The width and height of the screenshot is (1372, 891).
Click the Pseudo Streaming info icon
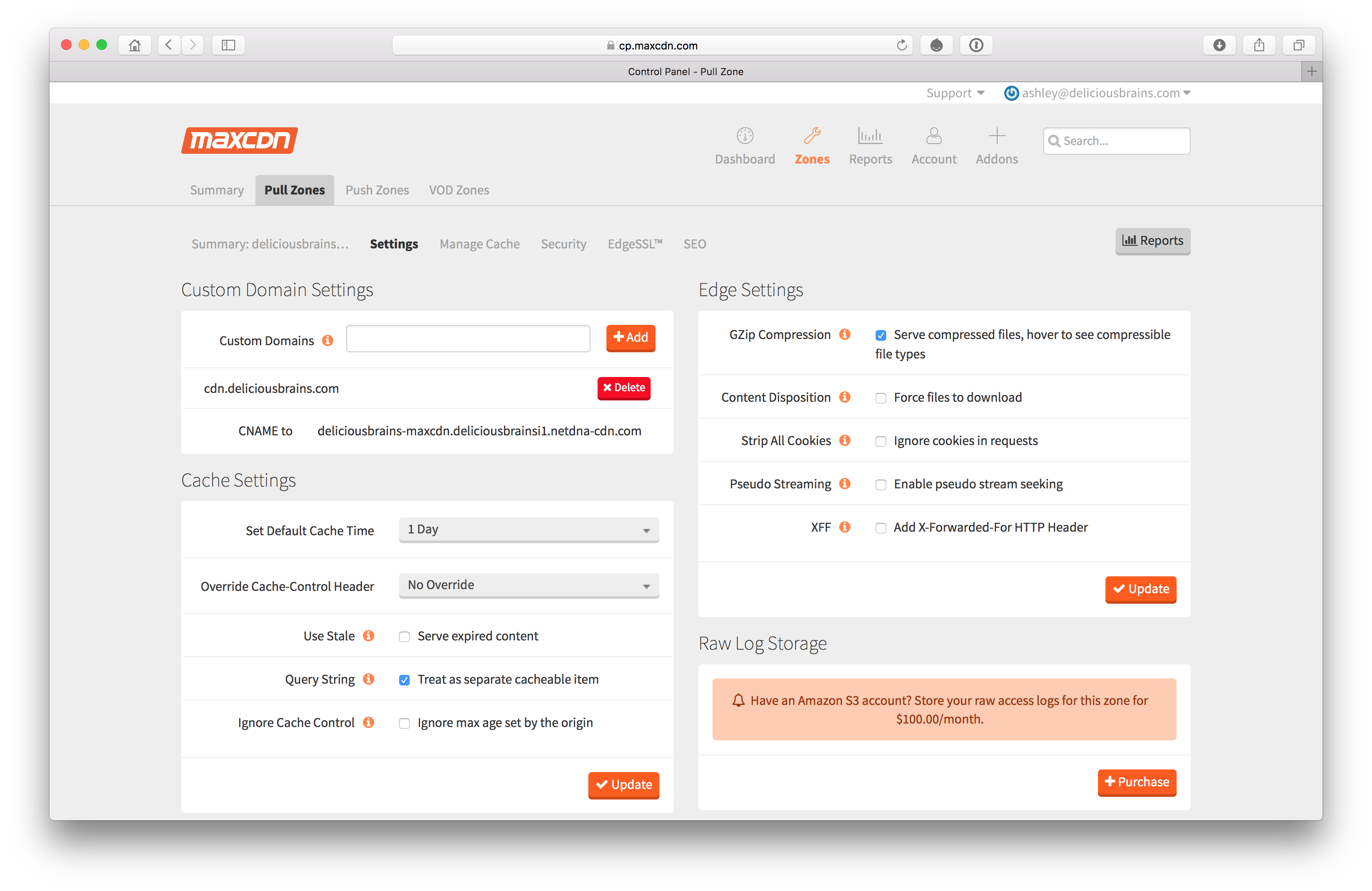click(x=845, y=483)
